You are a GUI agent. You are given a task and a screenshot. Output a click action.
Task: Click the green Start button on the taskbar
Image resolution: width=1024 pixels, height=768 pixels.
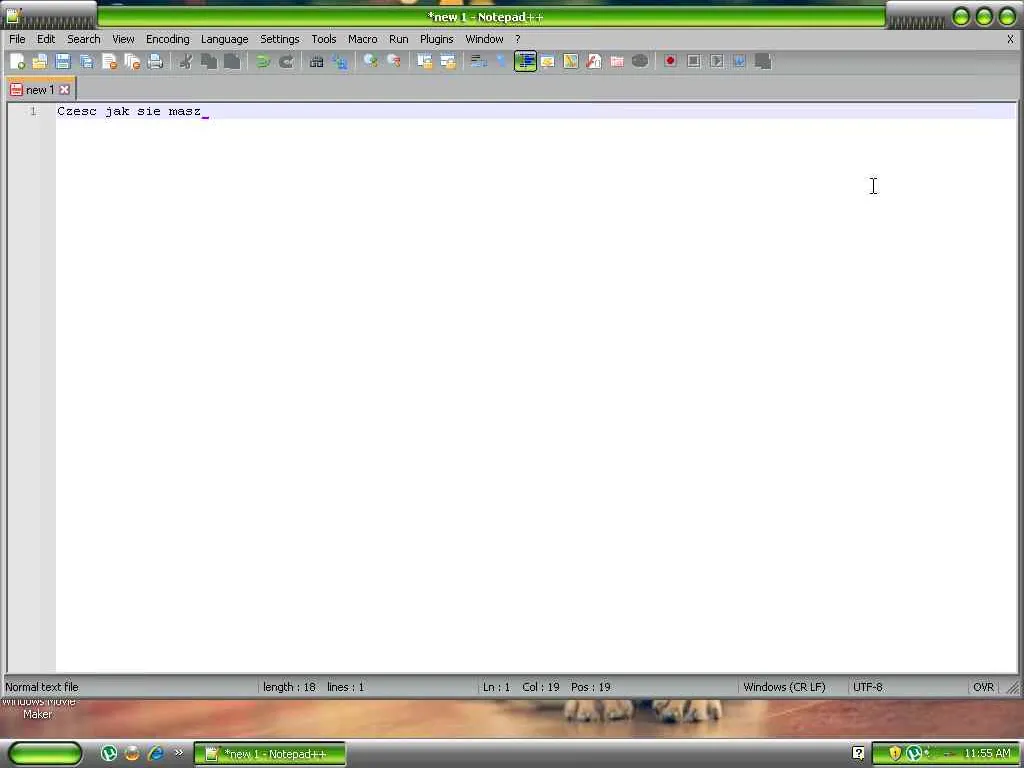coord(45,754)
